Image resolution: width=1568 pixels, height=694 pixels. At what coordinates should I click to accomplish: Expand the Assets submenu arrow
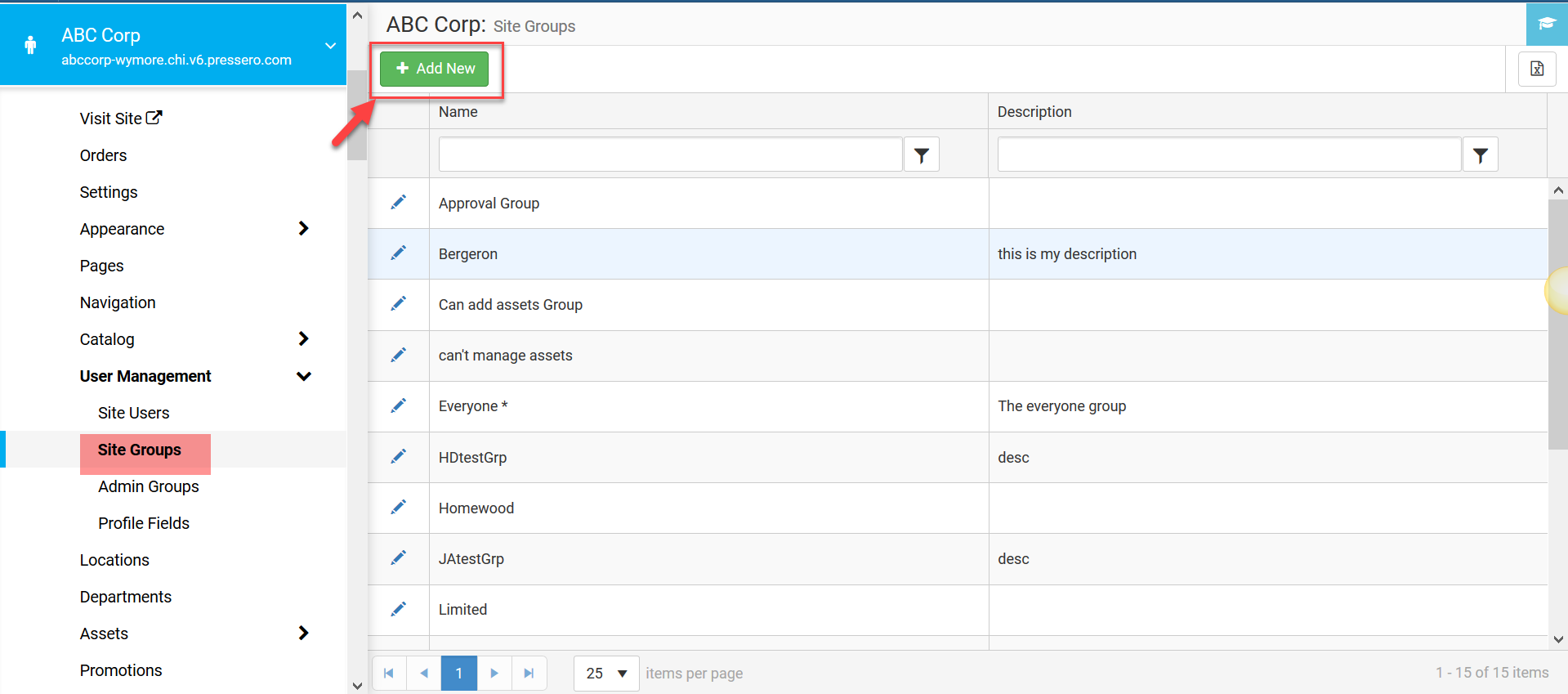pyautogui.click(x=303, y=633)
